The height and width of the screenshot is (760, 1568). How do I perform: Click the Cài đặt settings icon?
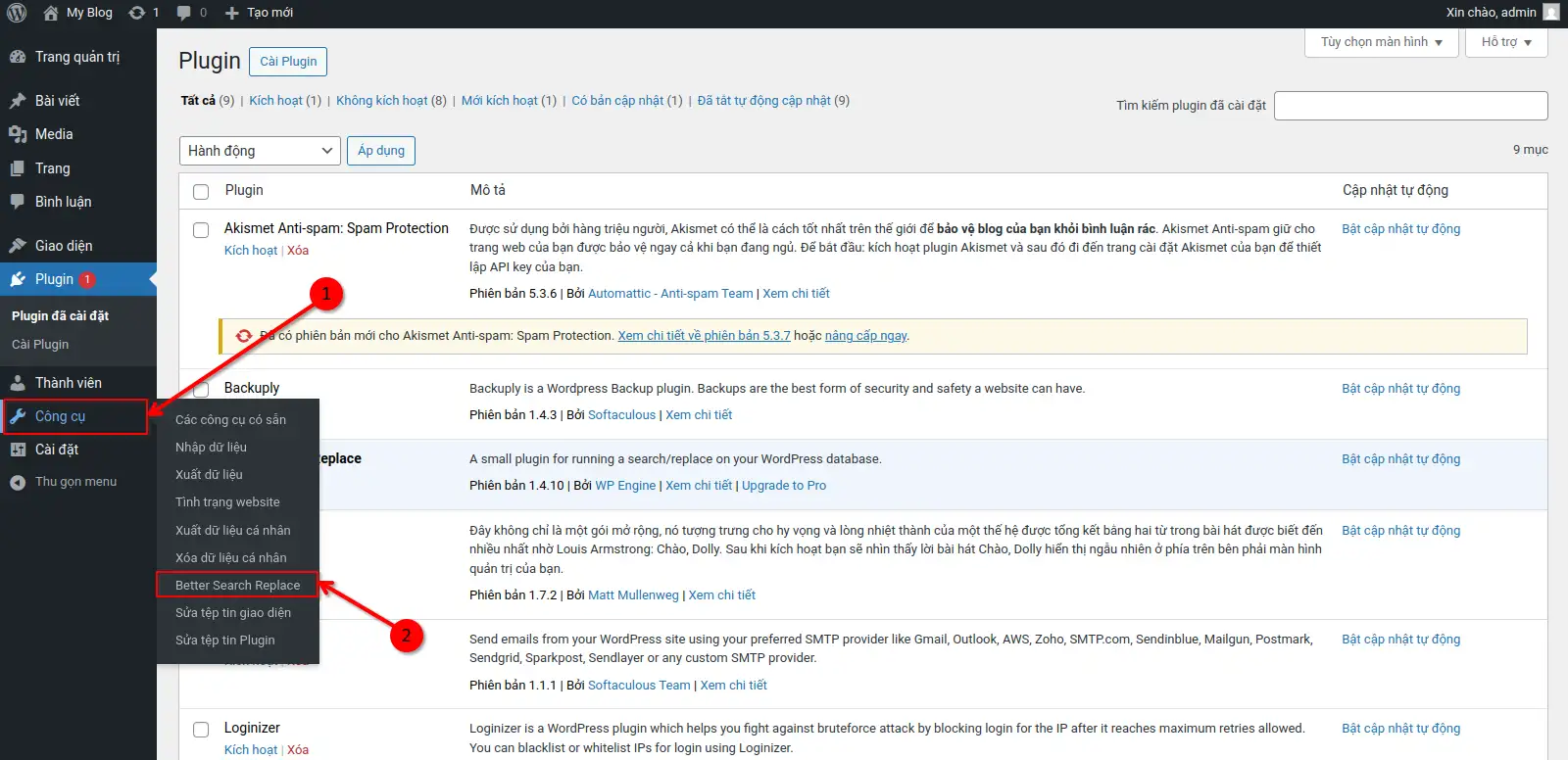coord(18,450)
